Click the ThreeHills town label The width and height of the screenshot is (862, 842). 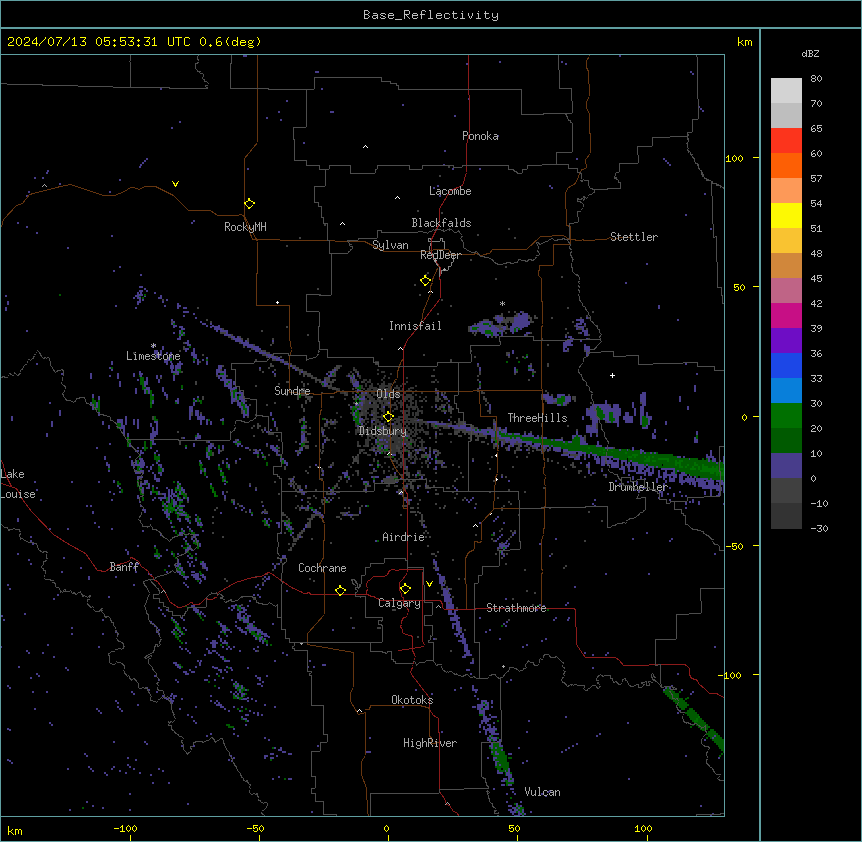[x=537, y=418]
